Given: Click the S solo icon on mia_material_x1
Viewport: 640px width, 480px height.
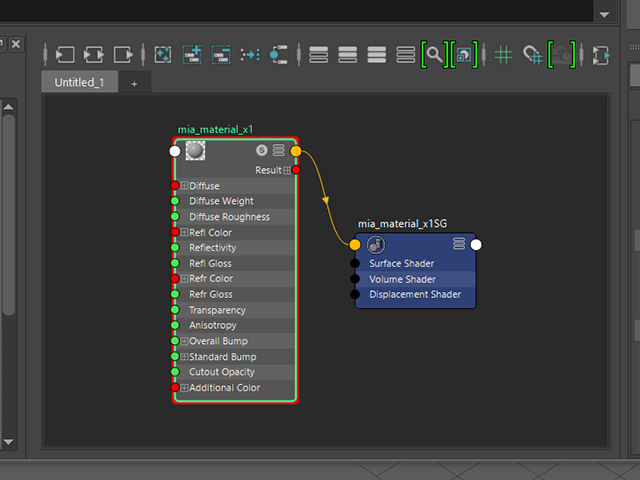Looking at the screenshot, I should tap(262, 150).
